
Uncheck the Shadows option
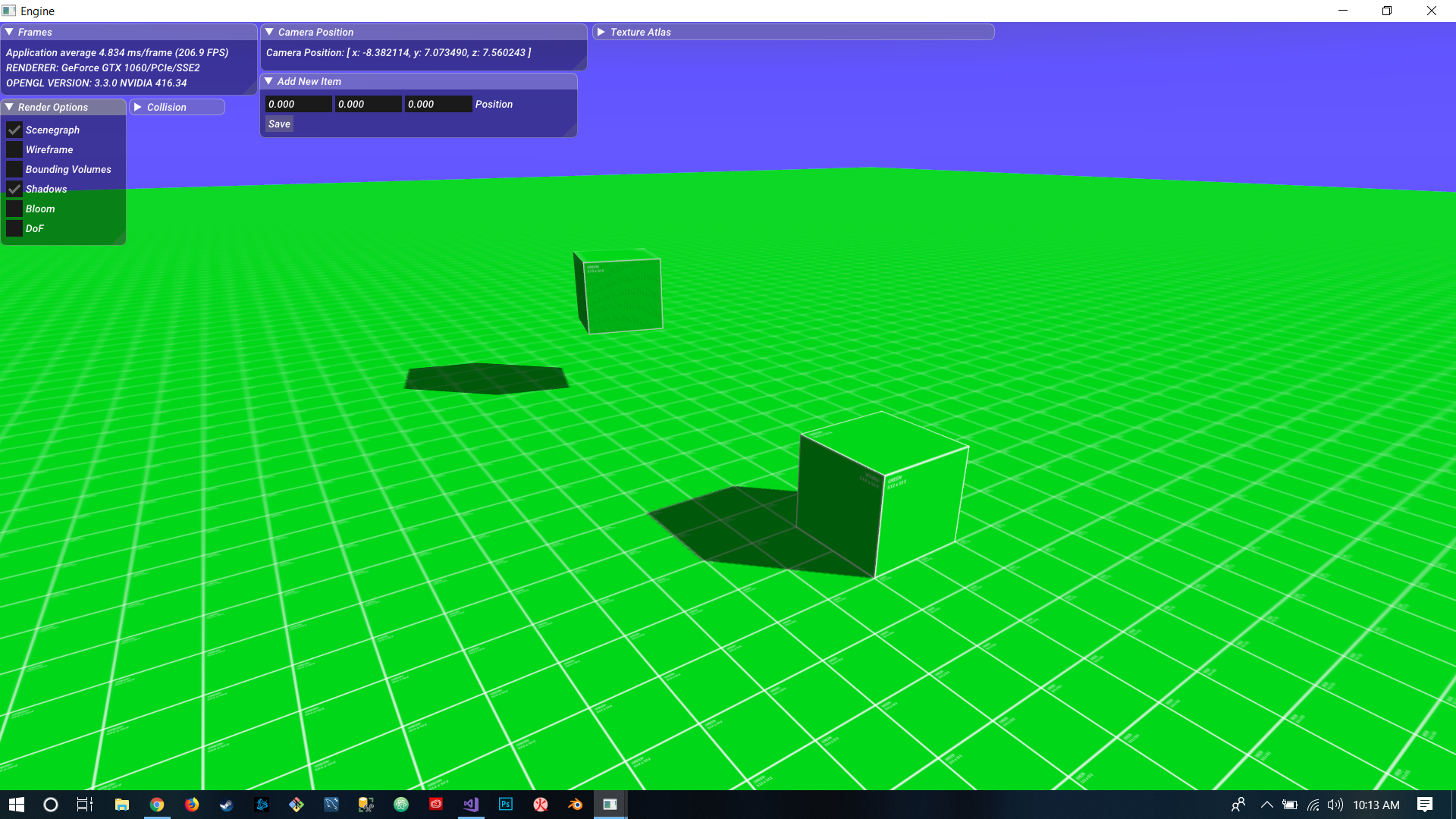(x=14, y=189)
